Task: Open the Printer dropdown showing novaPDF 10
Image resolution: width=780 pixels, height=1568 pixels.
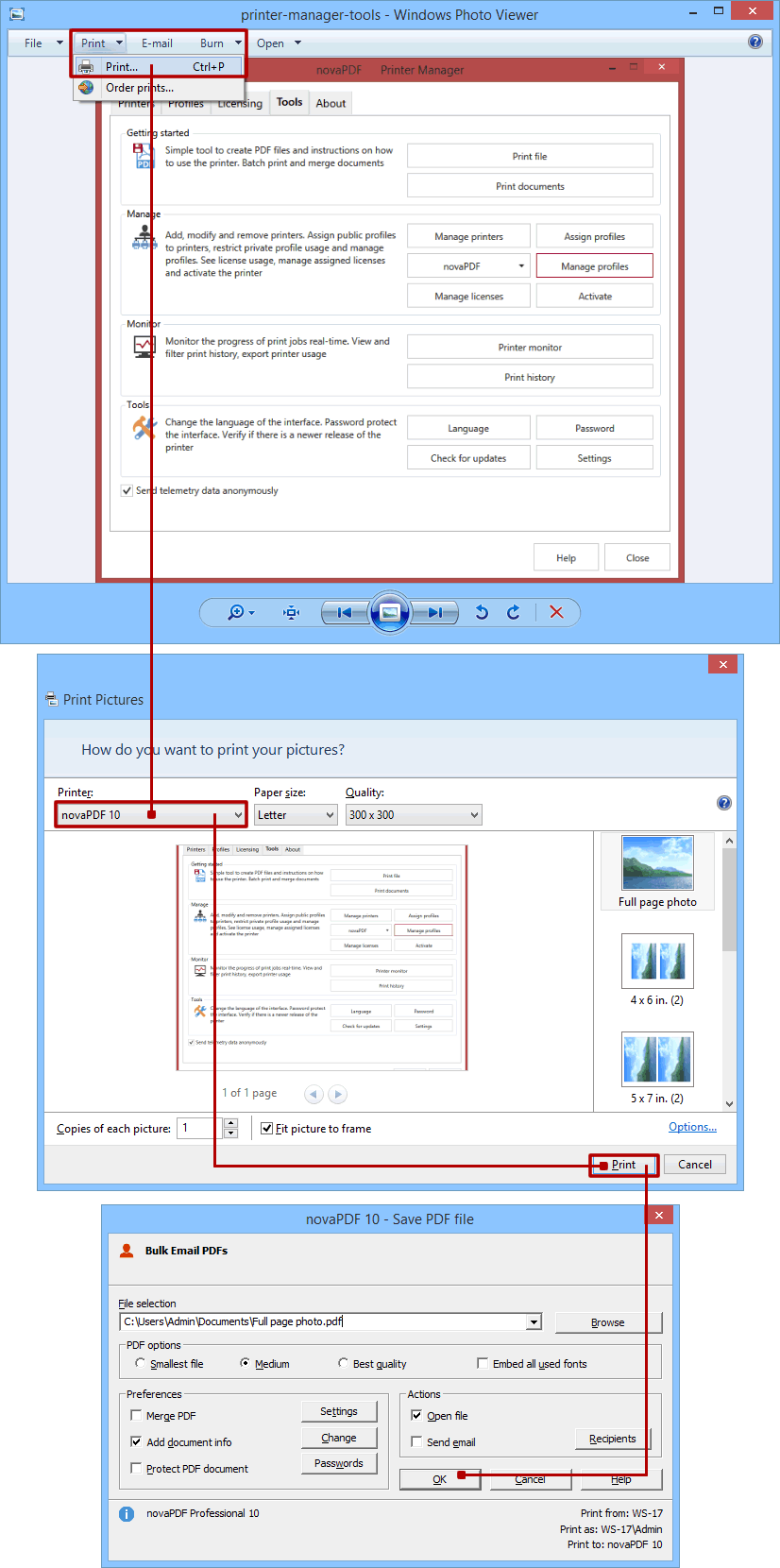Action: [x=151, y=815]
